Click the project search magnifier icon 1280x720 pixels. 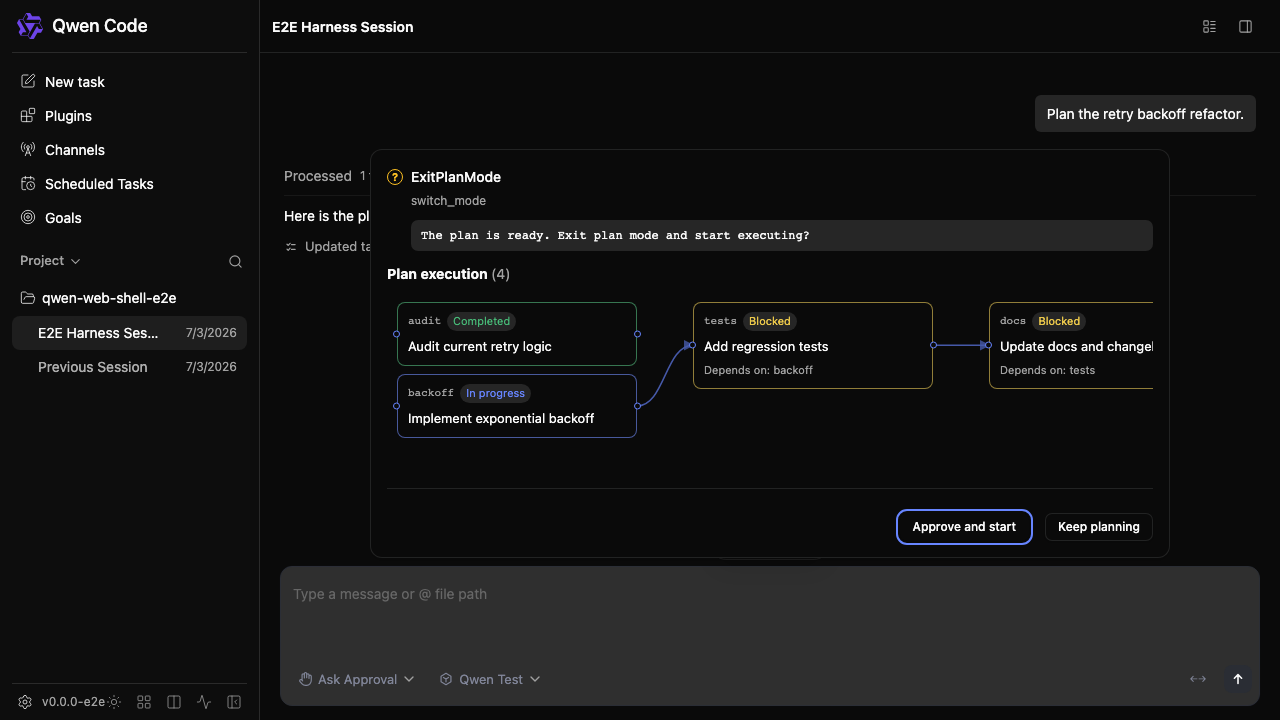235,262
